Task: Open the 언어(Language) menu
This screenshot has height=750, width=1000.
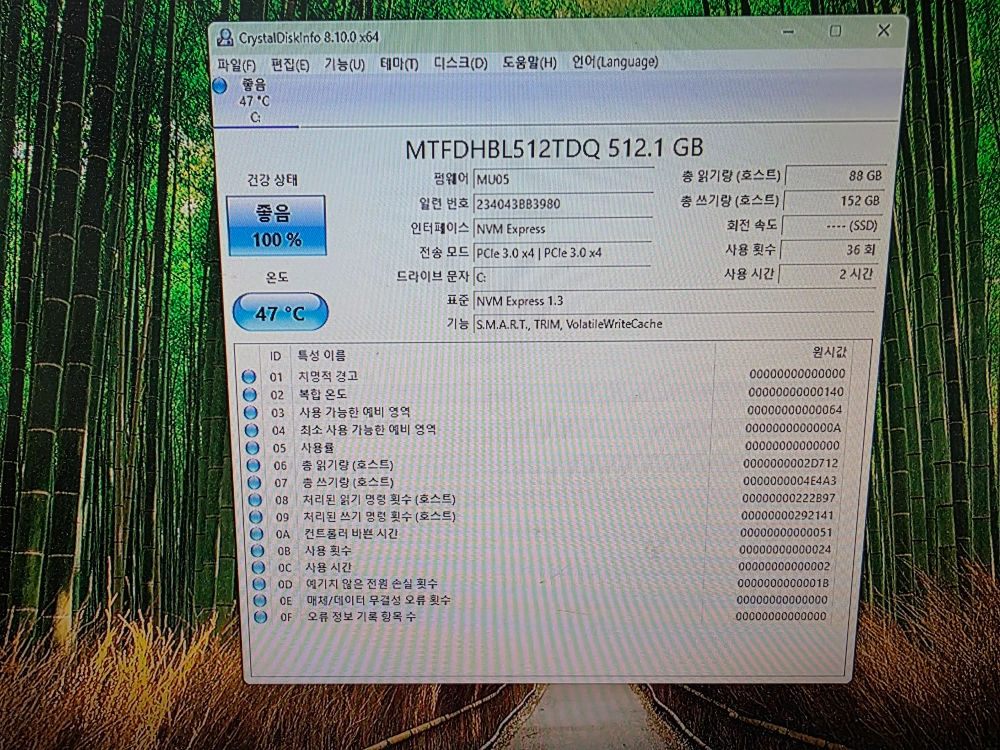Action: point(615,62)
